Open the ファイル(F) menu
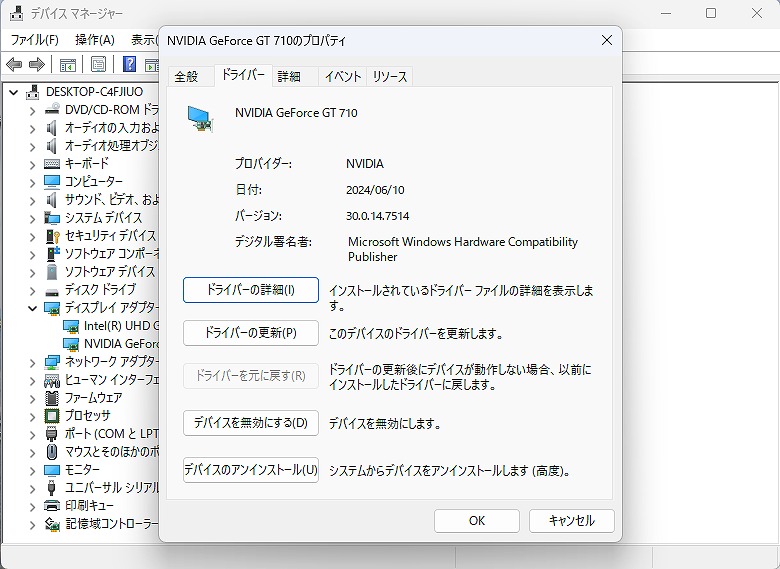Image resolution: width=780 pixels, height=569 pixels. click(35, 40)
